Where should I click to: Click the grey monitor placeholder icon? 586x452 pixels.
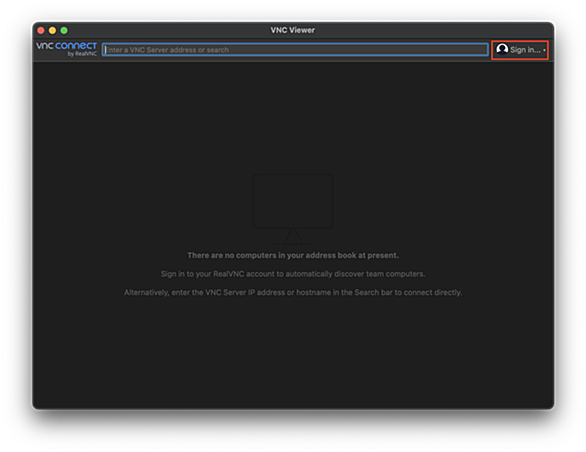coord(293,209)
